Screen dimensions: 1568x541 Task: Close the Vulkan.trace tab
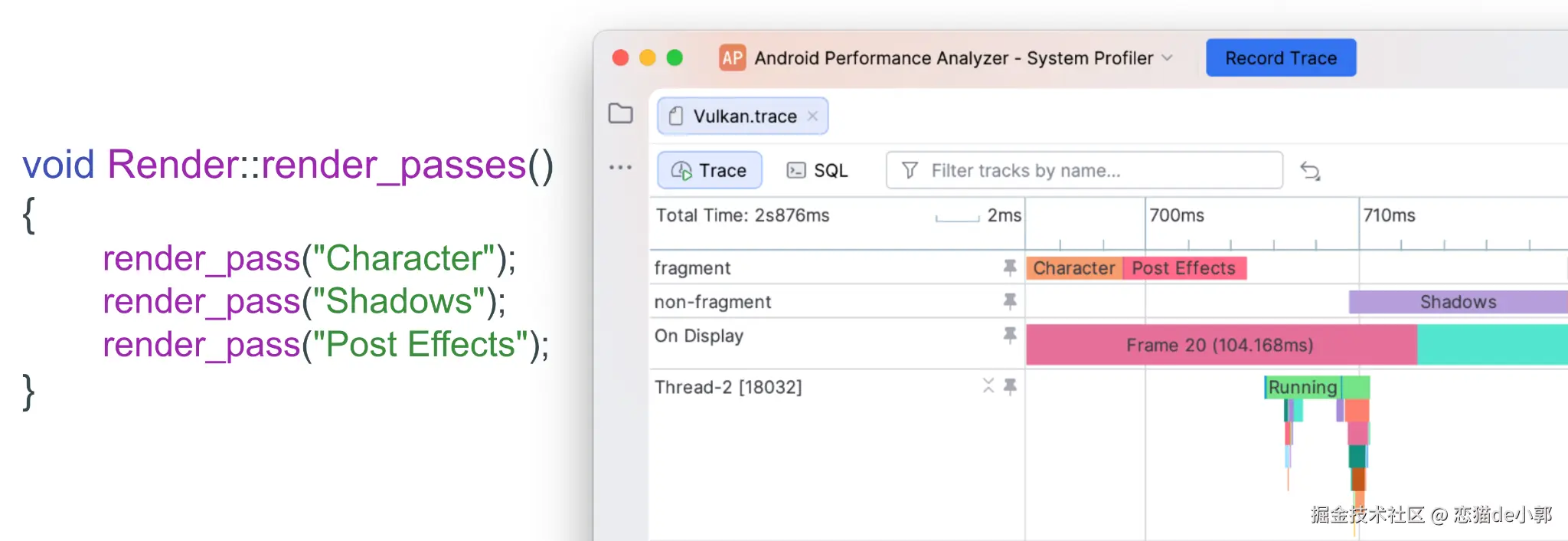(x=812, y=116)
